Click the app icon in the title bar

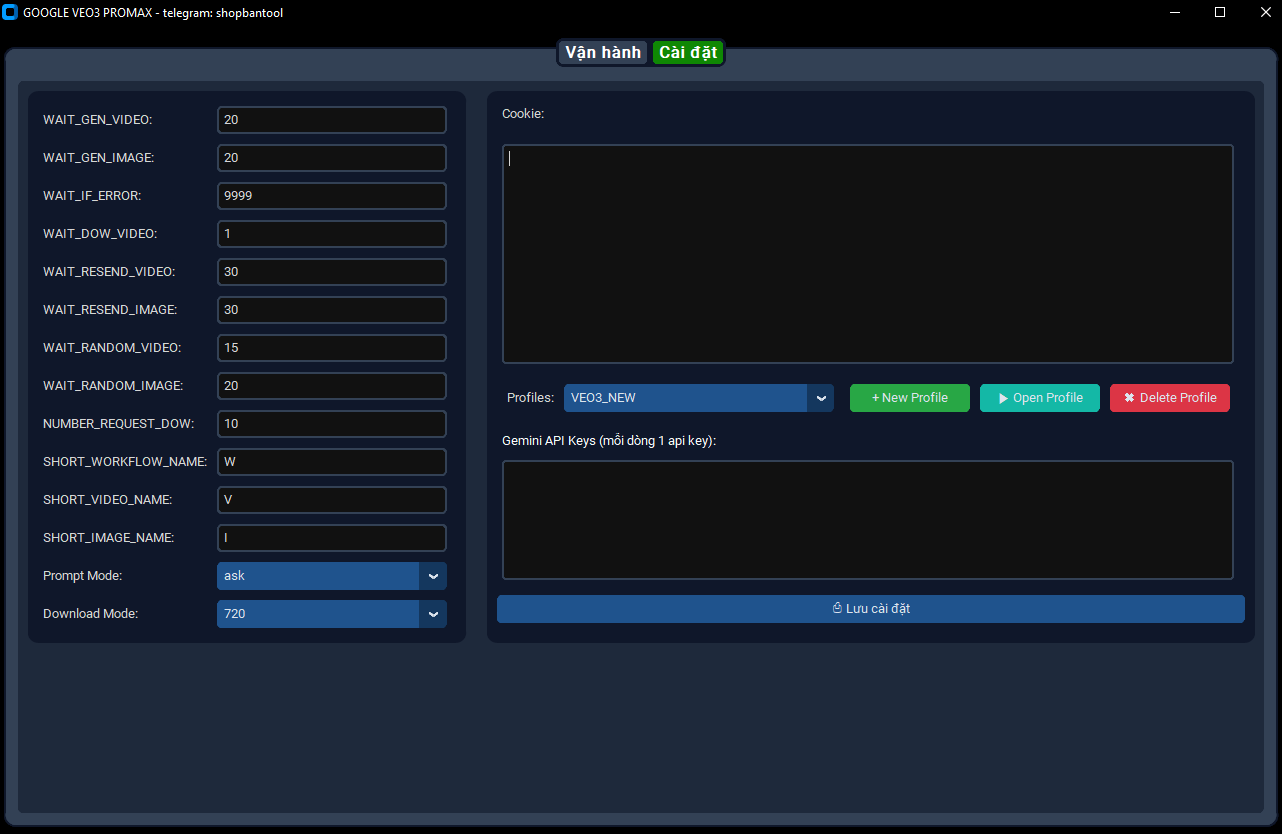(x=11, y=12)
